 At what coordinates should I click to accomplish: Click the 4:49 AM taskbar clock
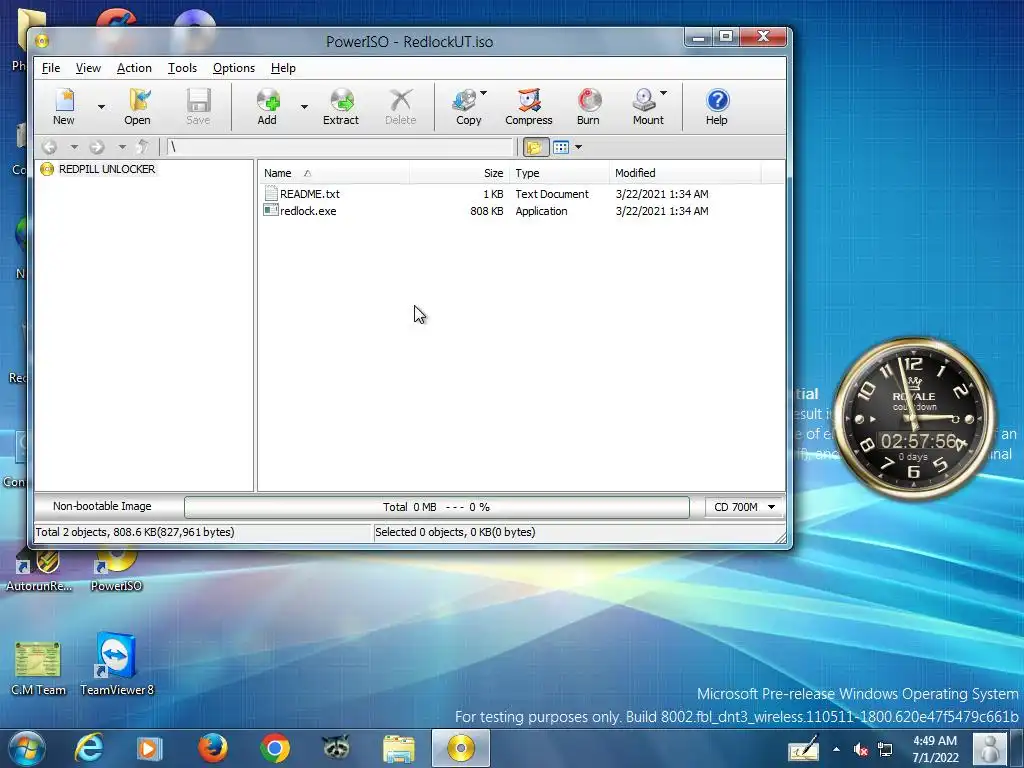click(x=935, y=749)
